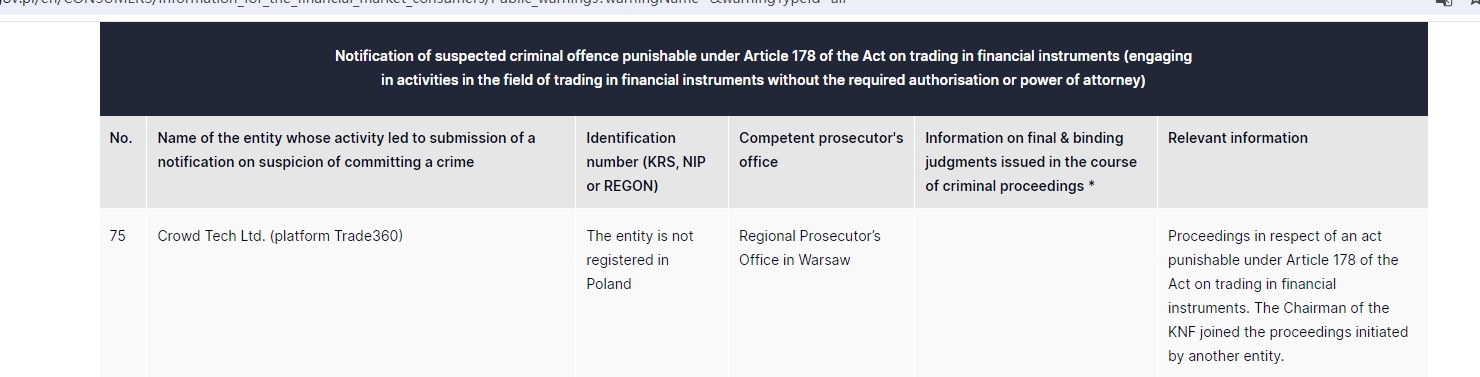This screenshot has height=377, width=1480.
Task: Select 'Relevant information' column header
Action: click(1238, 138)
